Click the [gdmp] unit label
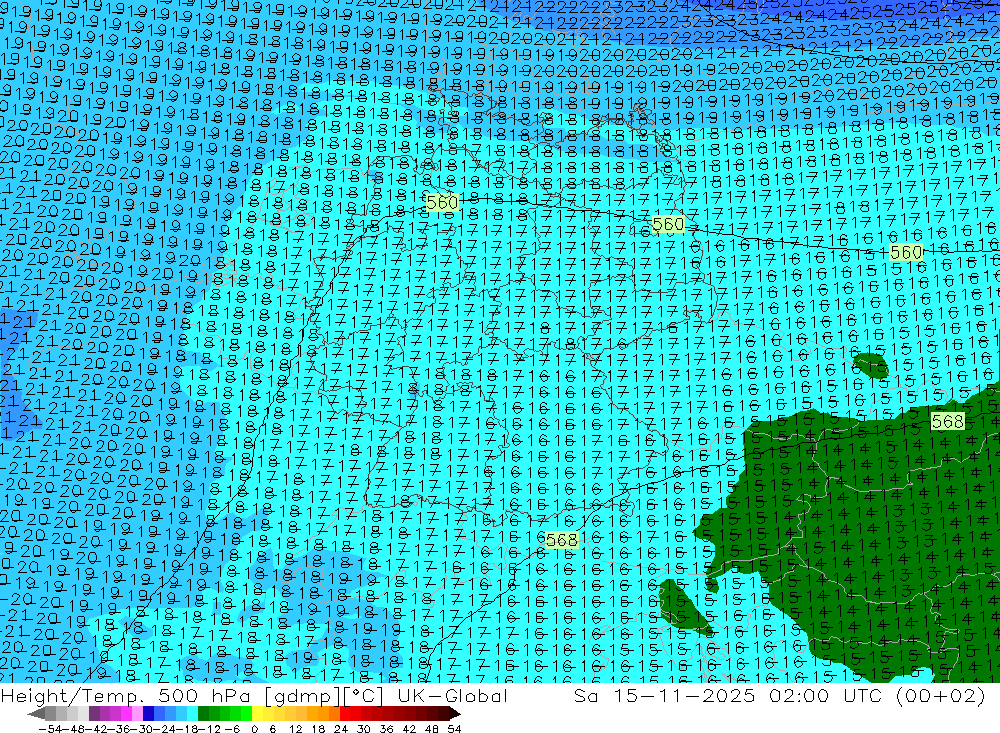The width and height of the screenshot is (1000, 733). (300, 695)
